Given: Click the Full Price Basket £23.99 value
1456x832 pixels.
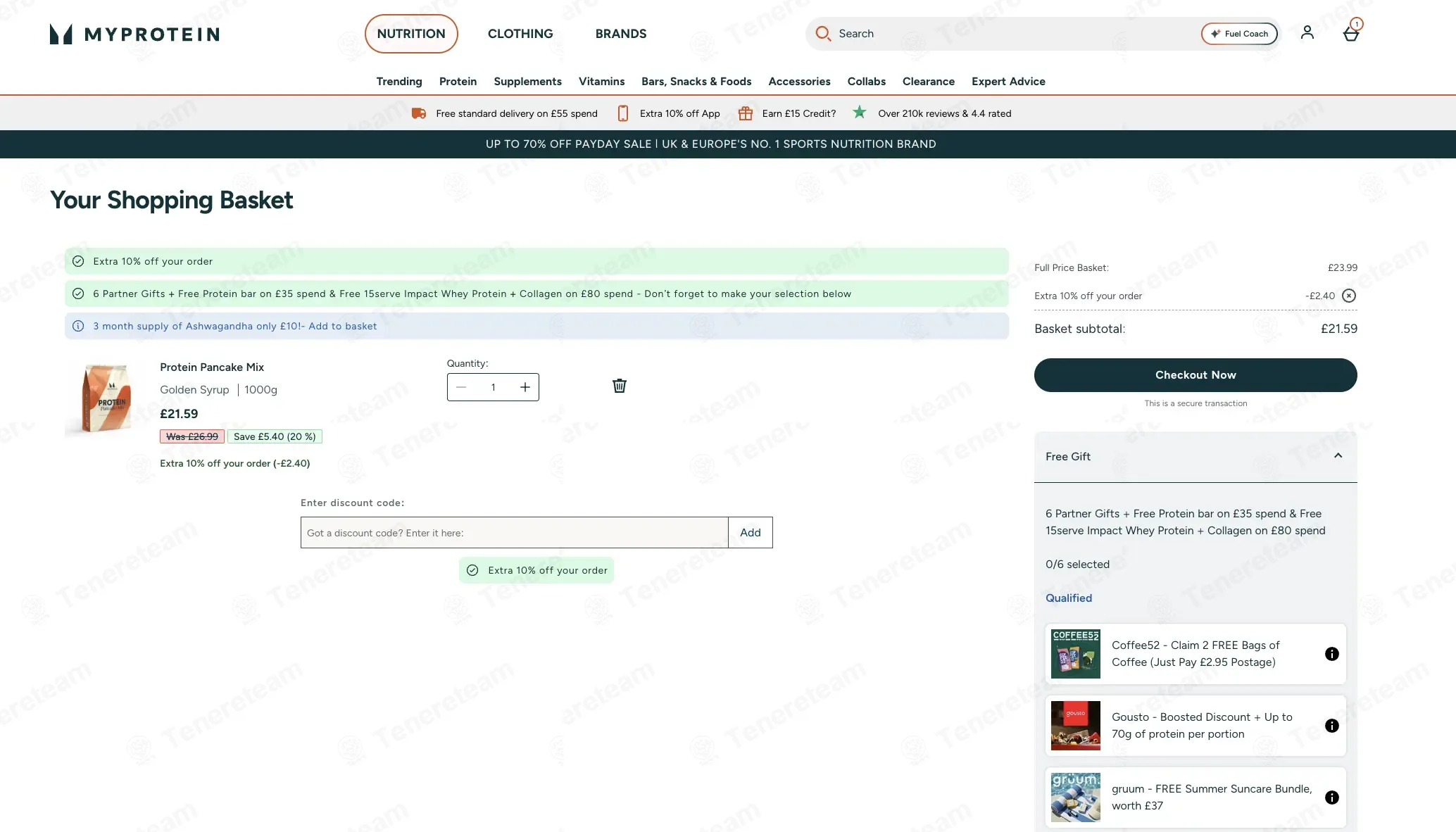Looking at the screenshot, I should click(x=1342, y=267).
